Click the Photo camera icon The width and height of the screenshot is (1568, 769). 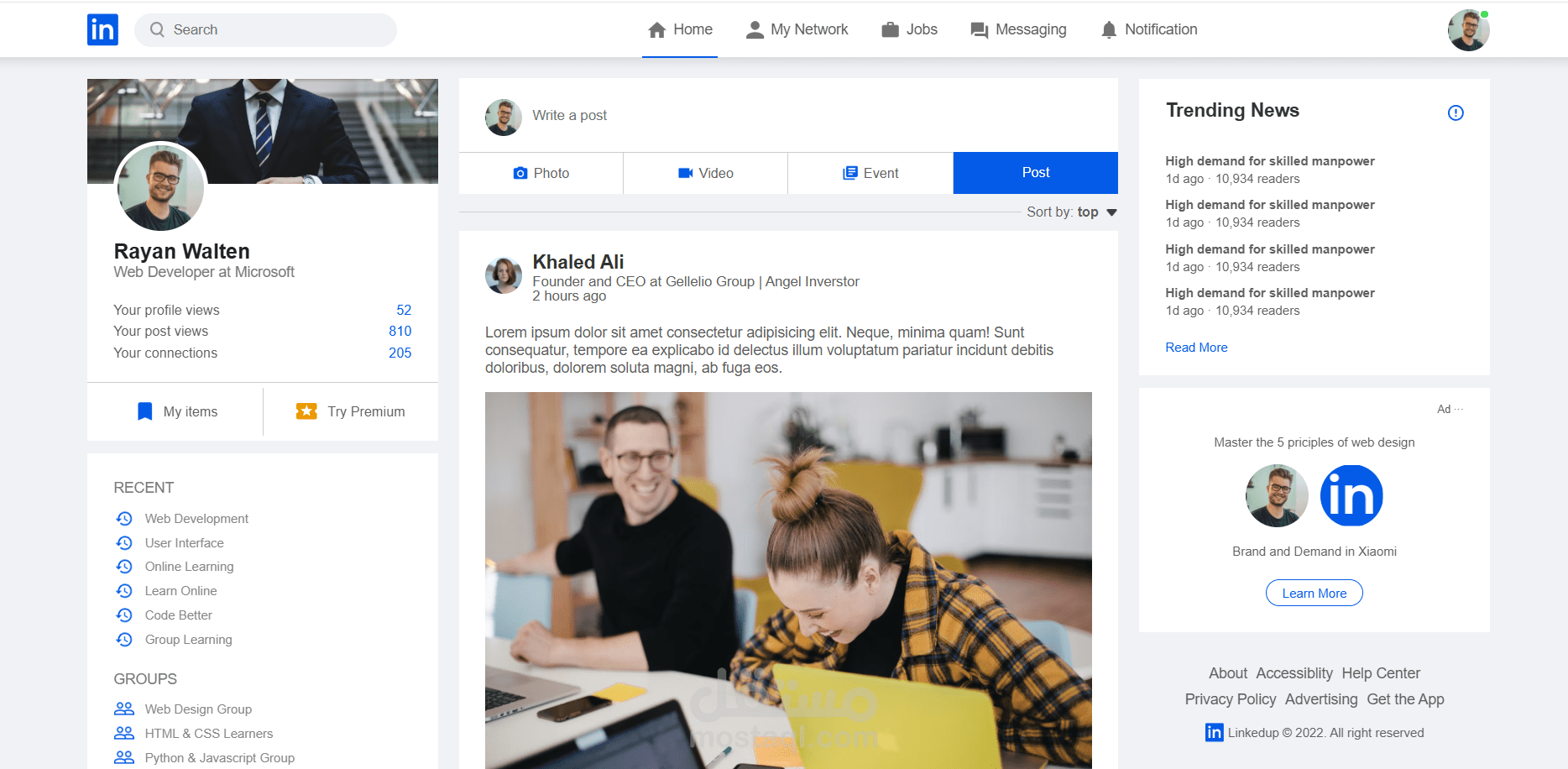(520, 173)
